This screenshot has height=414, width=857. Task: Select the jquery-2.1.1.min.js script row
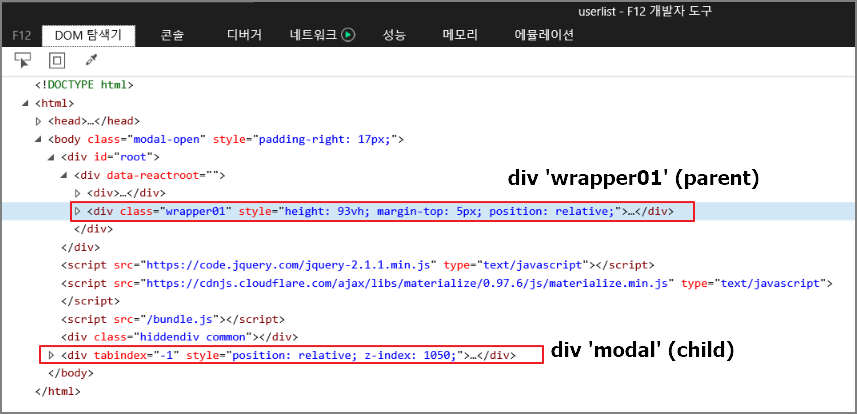point(357,265)
